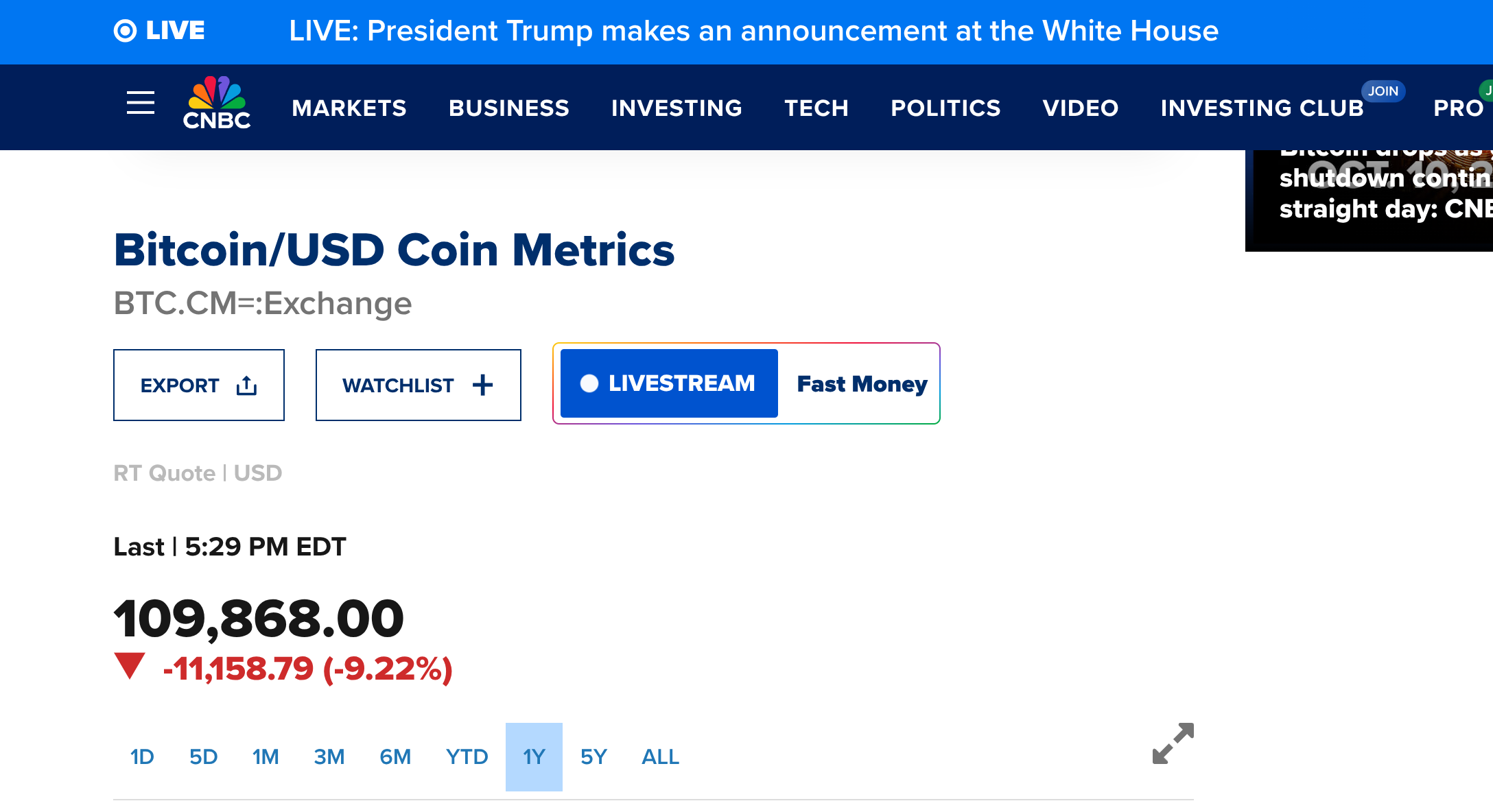The image size is (1493, 812).
Task: Click the LIVESTREAM button
Action: 669,383
